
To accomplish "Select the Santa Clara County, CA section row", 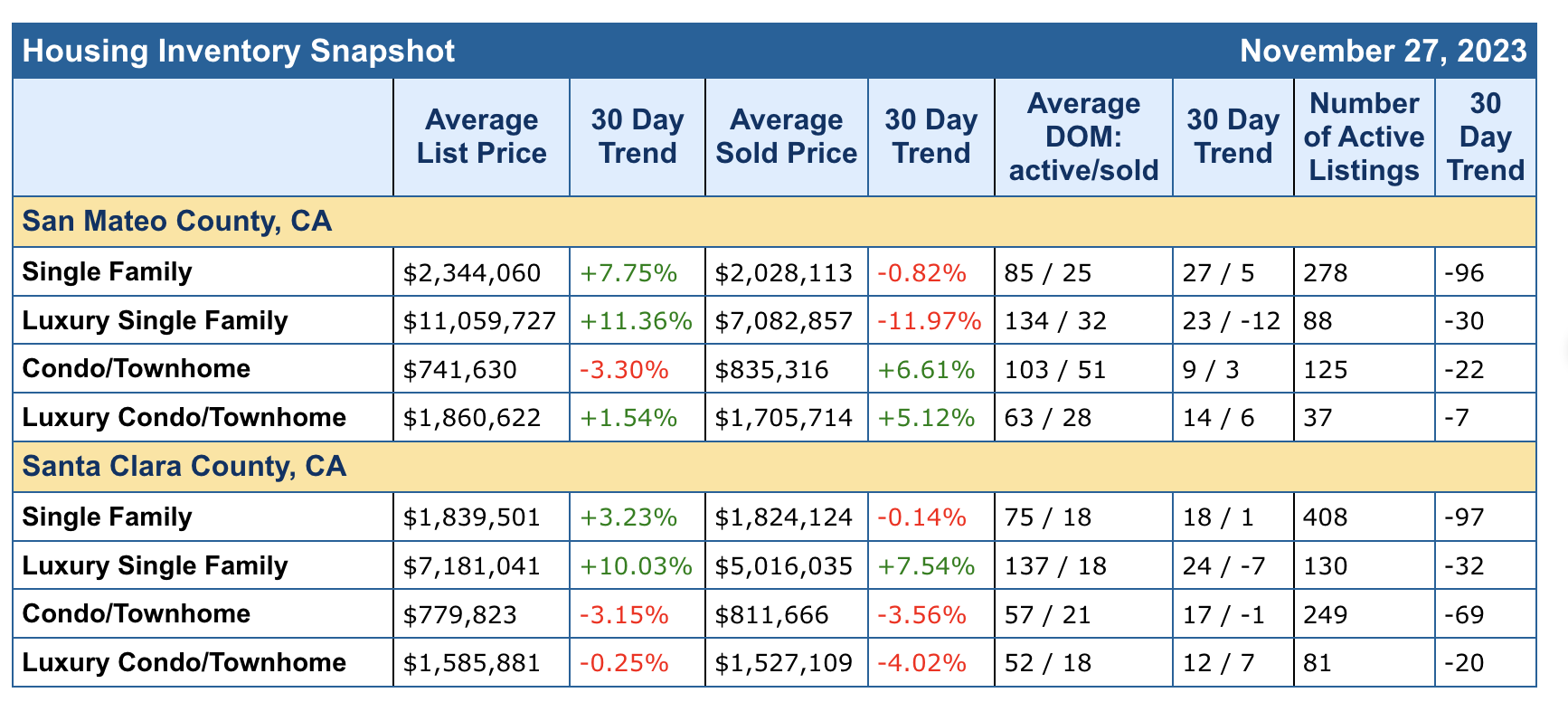I will pyautogui.click(x=184, y=467).
